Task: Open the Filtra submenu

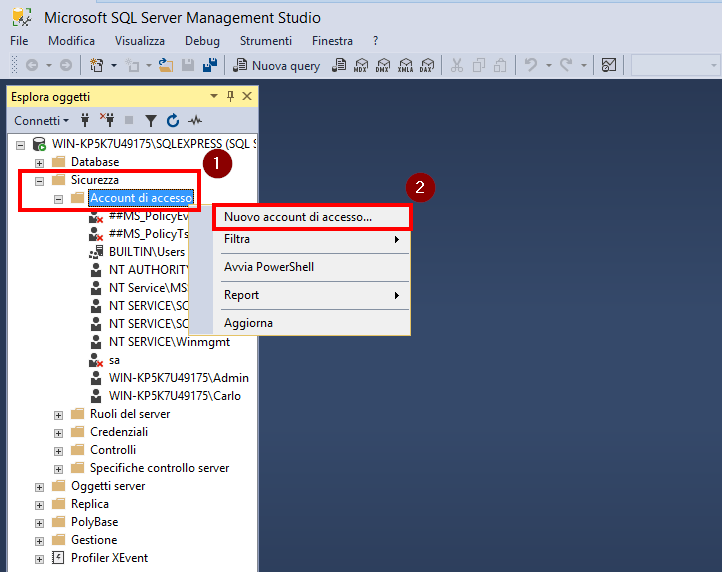Action: [x=312, y=239]
